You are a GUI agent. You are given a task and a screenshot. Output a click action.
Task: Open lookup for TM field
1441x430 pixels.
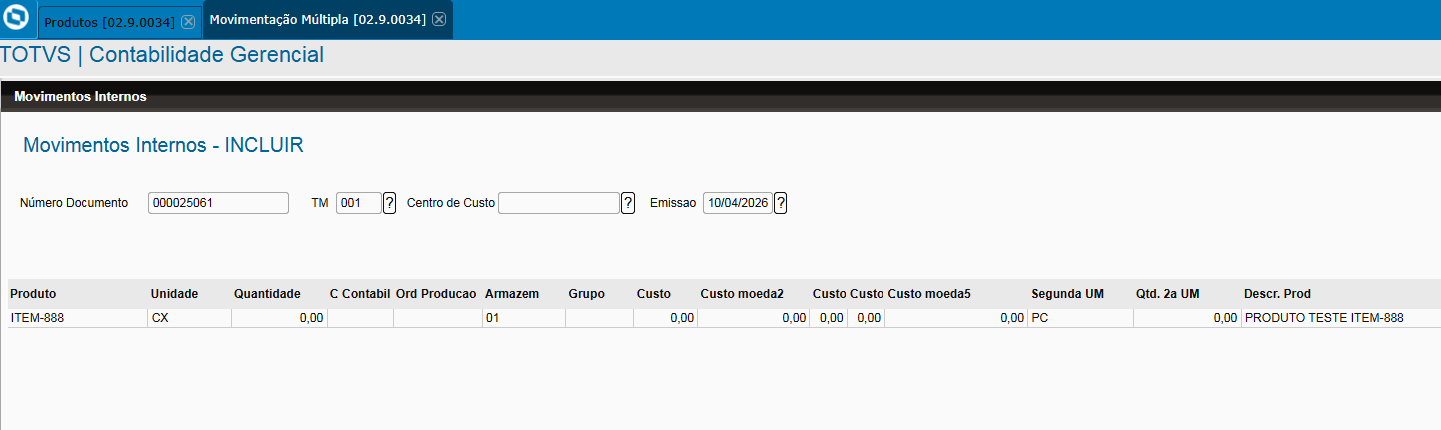click(x=390, y=203)
